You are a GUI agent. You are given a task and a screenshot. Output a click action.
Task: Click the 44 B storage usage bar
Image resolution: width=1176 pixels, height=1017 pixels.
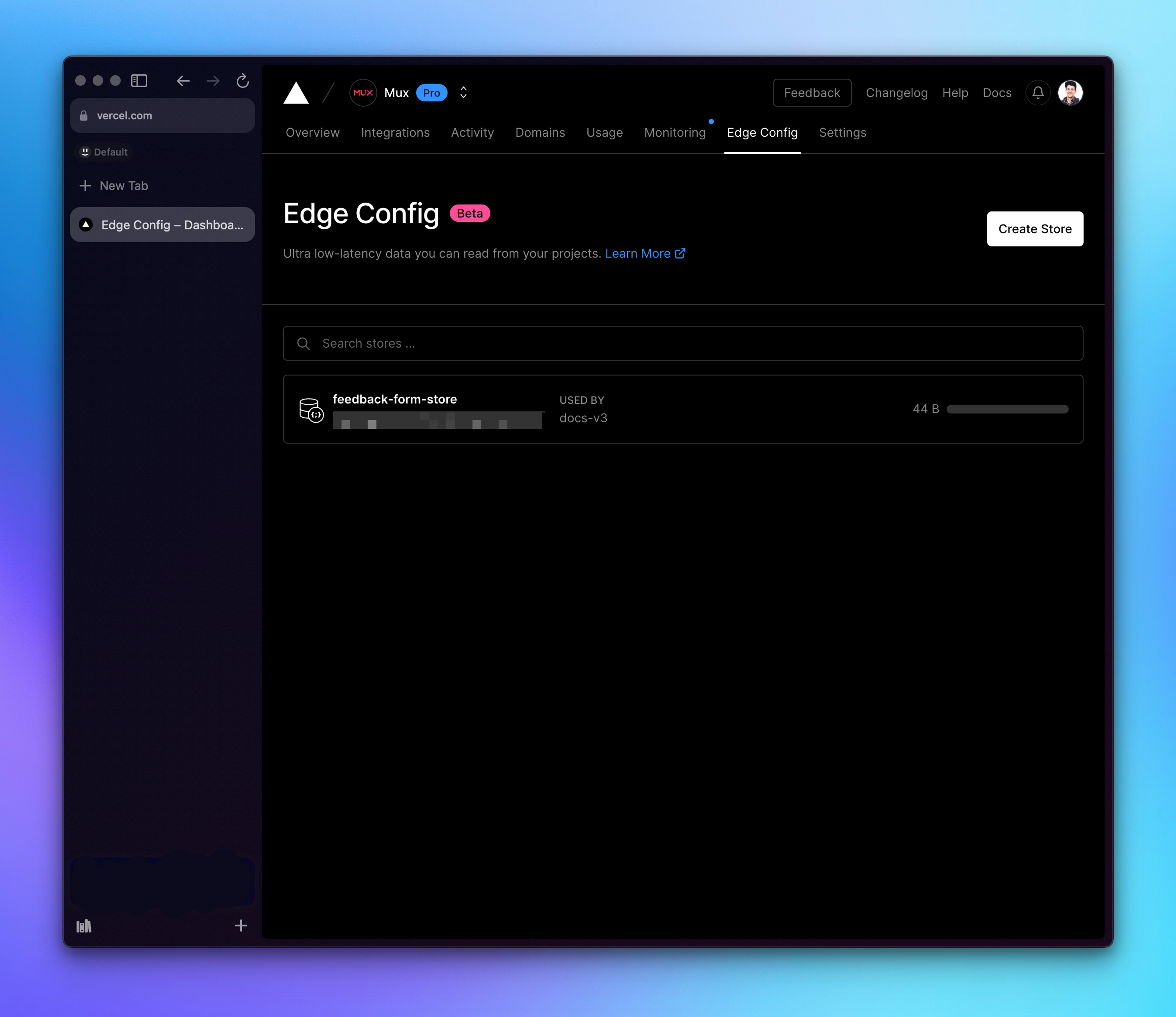1007,409
